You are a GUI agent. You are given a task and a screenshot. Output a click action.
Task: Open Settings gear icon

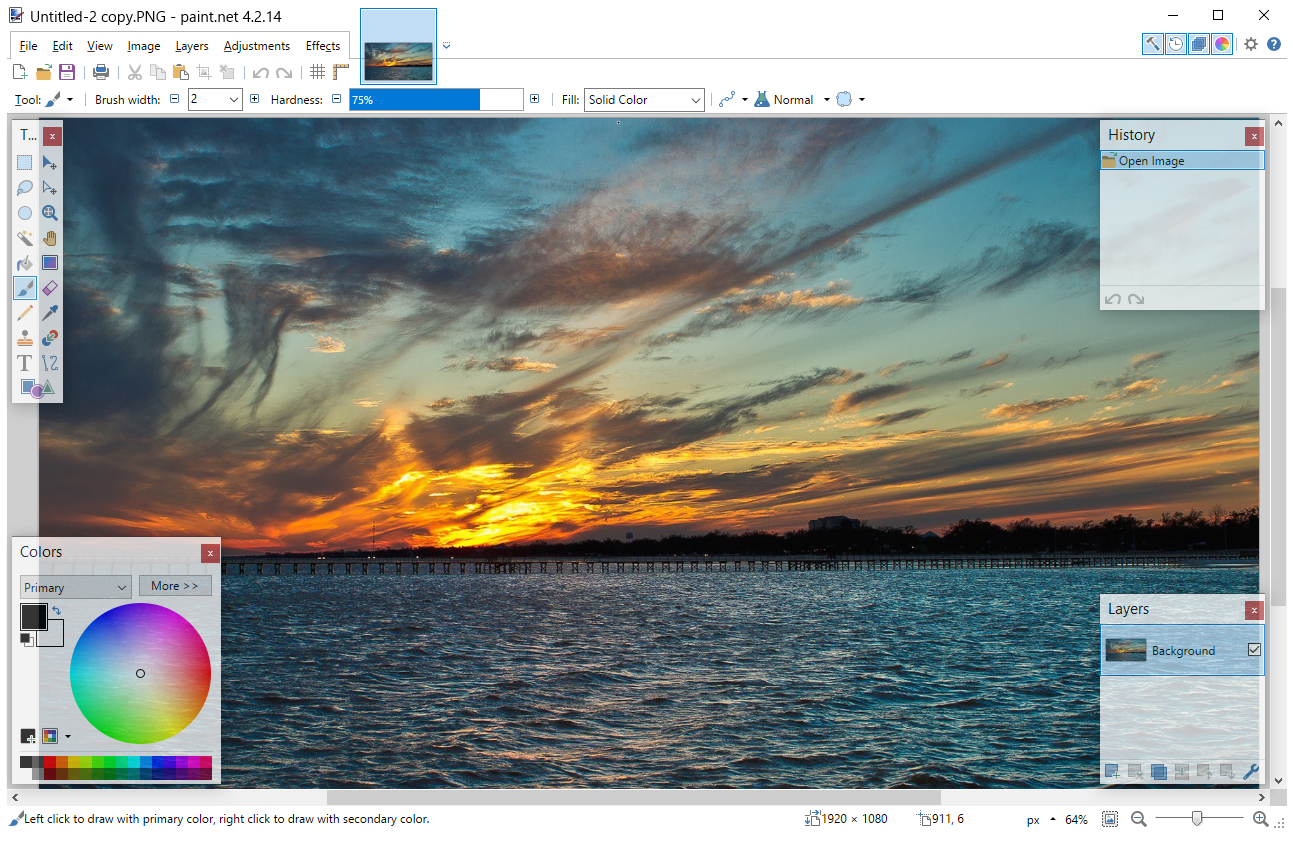pyautogui.click(x=1251, y=44)
